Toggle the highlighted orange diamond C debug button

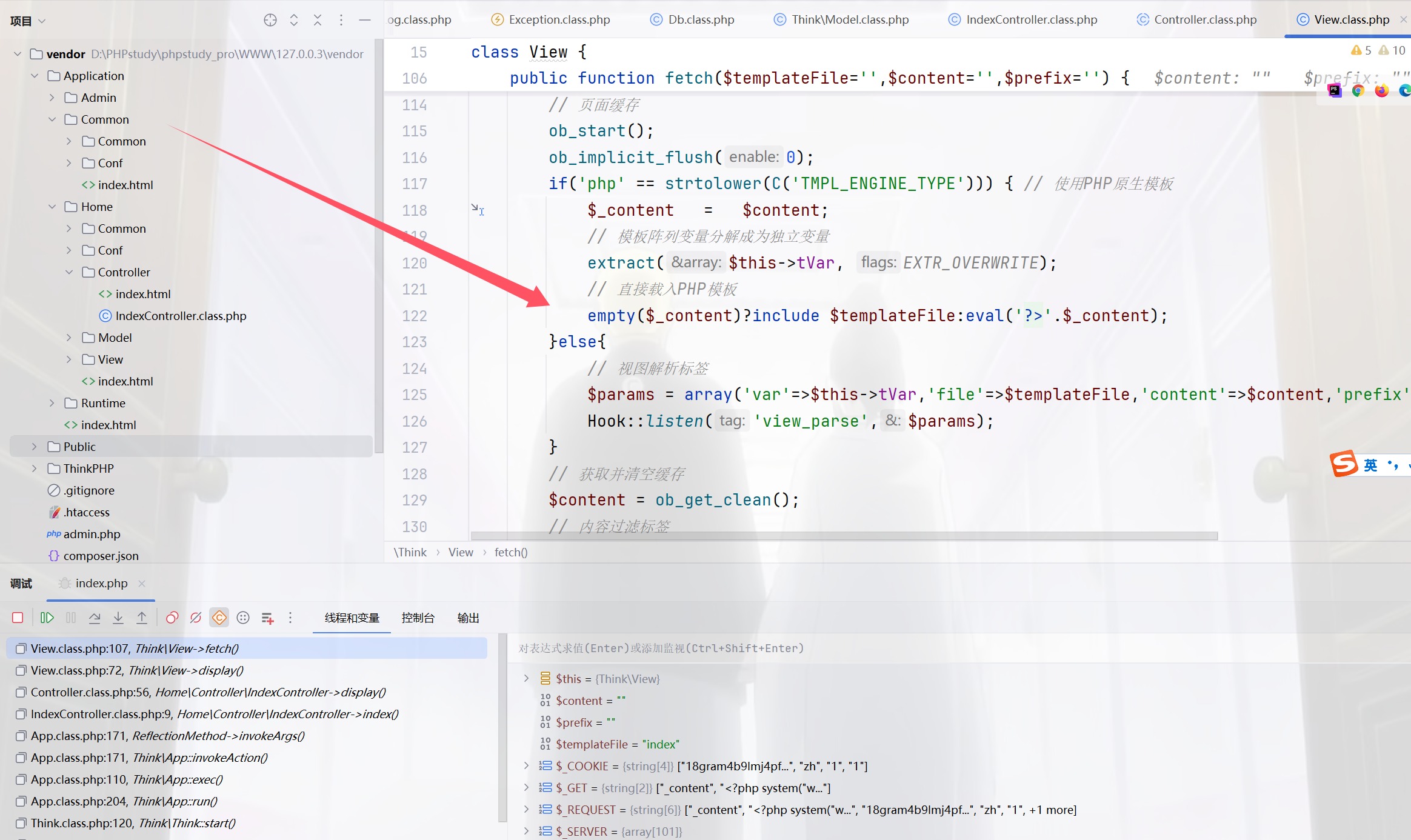pyautogui.click(x=219, y=618)
